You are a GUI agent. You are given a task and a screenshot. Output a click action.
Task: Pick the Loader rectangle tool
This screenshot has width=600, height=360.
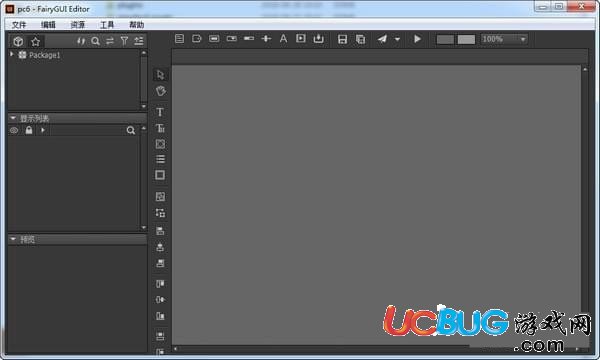160,175
